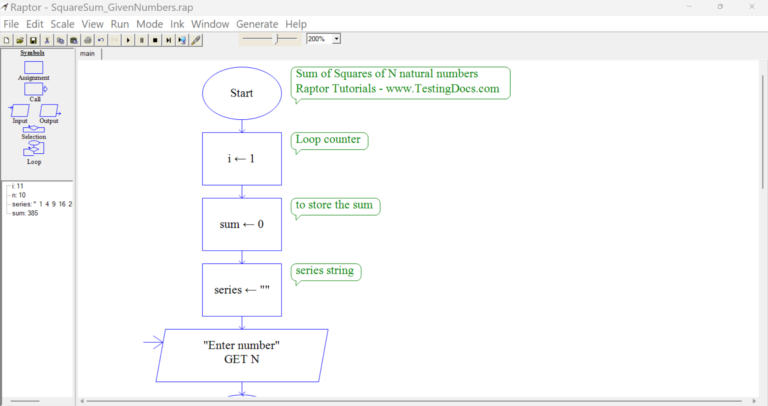Save the flowchart with the floppy disk icon
768x406 pixels.
coord(33,40)
